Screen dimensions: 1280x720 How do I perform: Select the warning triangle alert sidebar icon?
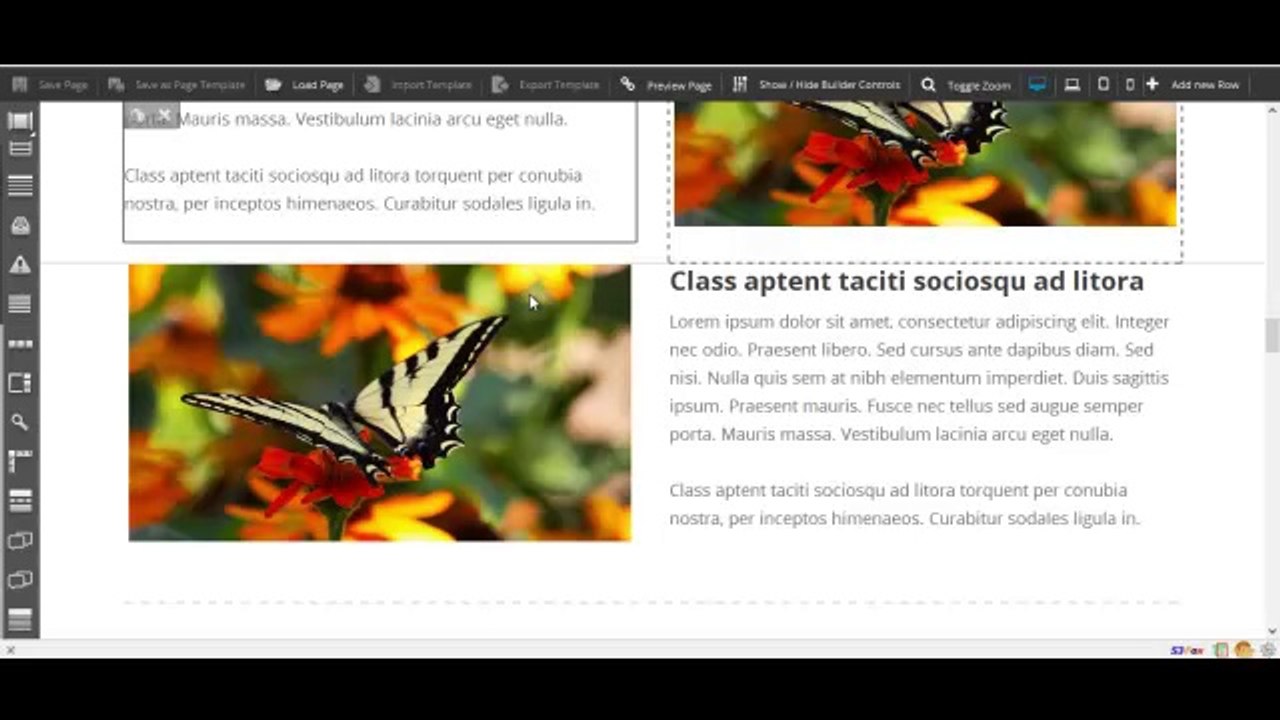[20, 265]
